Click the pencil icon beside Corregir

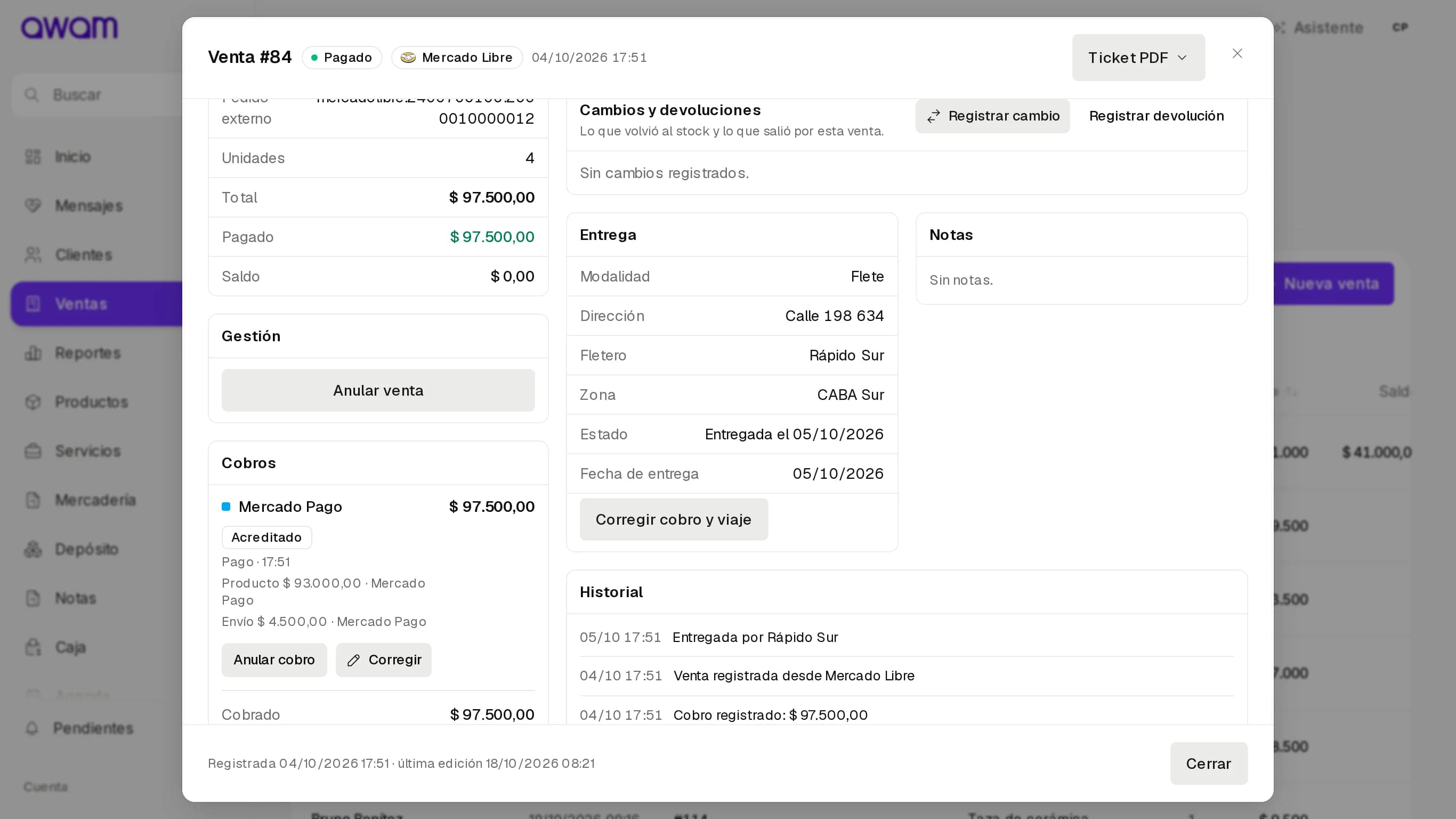[354, 660]
